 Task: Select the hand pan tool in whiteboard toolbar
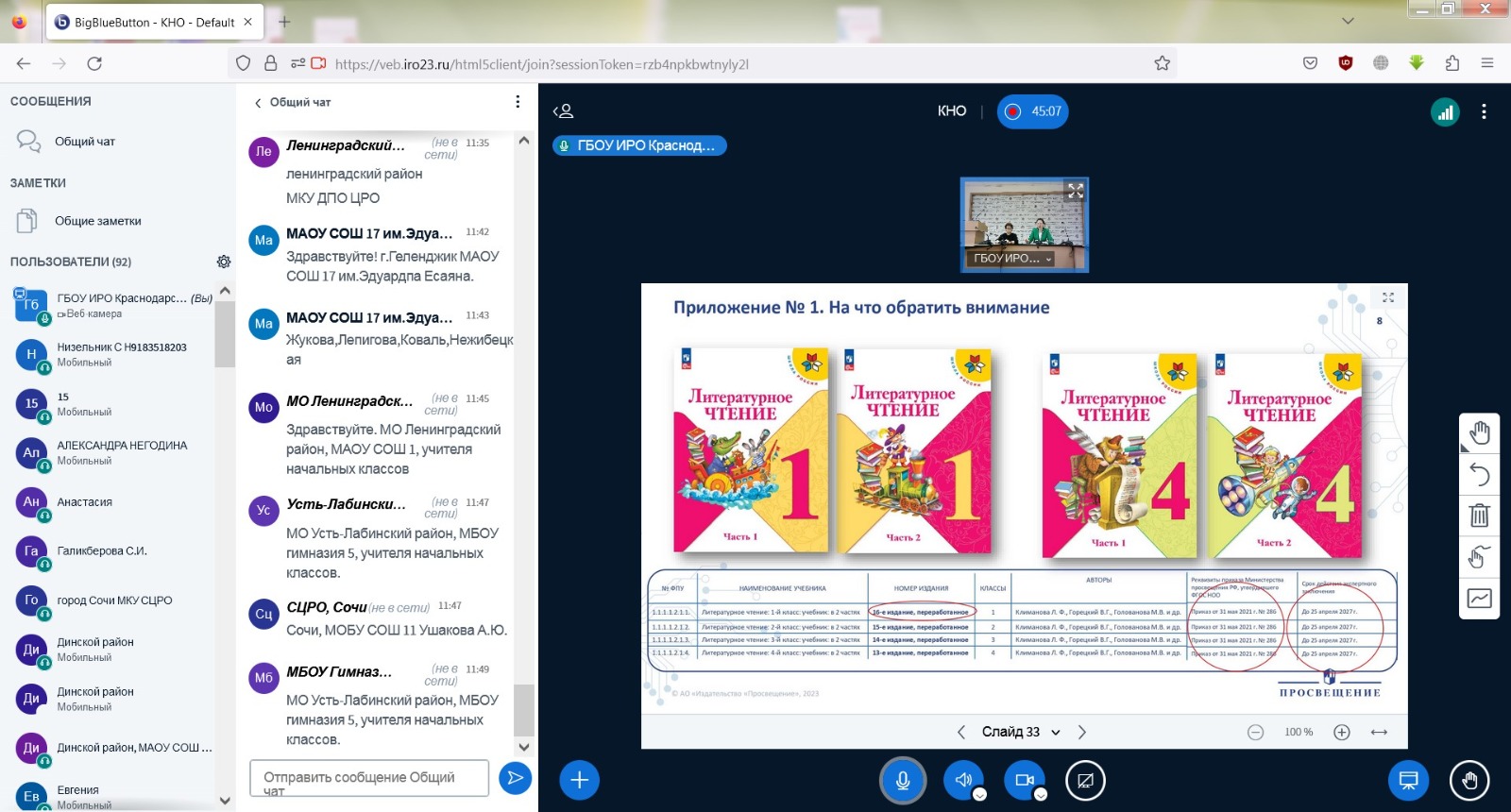coord(1479,432)
